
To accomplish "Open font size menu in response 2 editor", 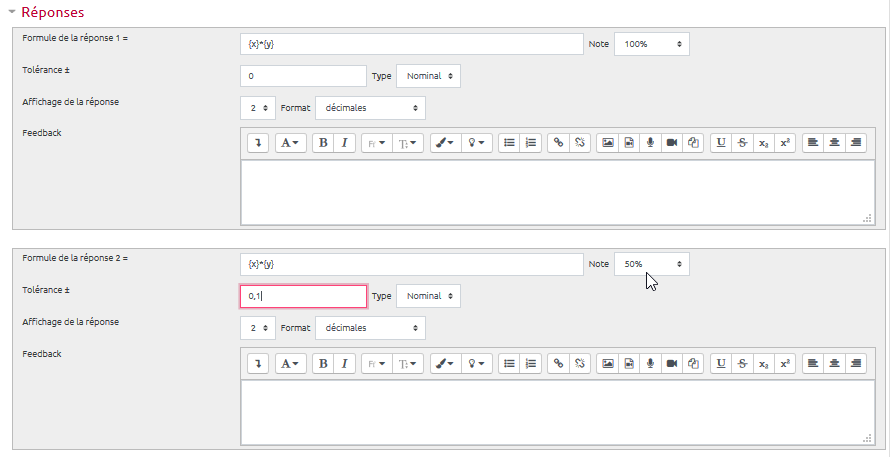I will (410, 364).
